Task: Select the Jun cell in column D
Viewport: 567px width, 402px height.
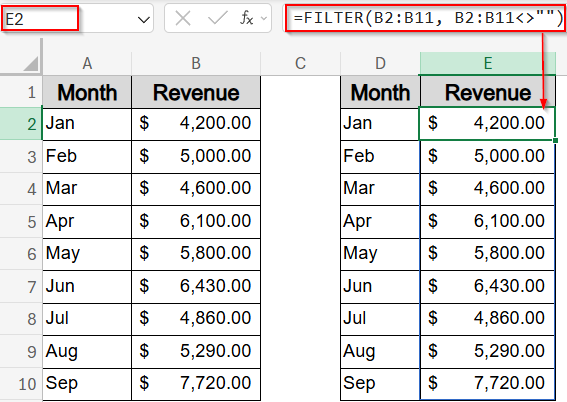Action: point(380,286)
